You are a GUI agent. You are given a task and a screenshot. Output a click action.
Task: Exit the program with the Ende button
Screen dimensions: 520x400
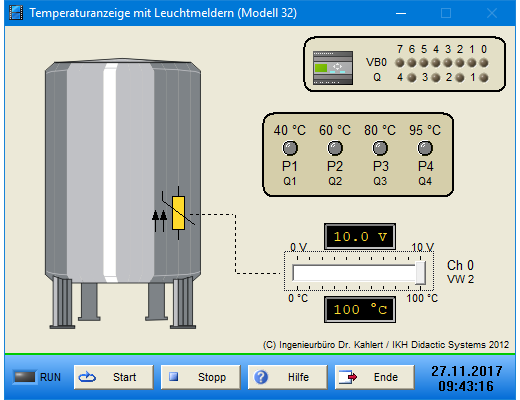tap(375, 377)
